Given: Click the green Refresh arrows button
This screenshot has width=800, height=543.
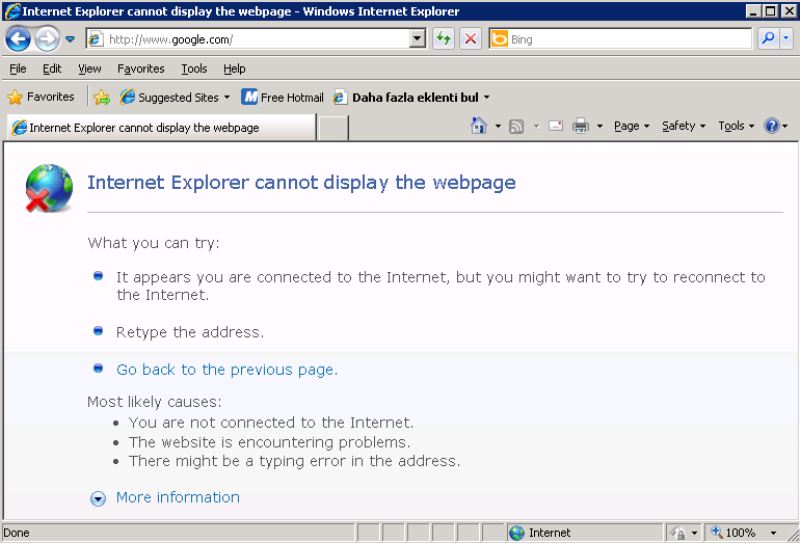Looking at the screenshot, I should pyautogui.click(x=443, y=39).
